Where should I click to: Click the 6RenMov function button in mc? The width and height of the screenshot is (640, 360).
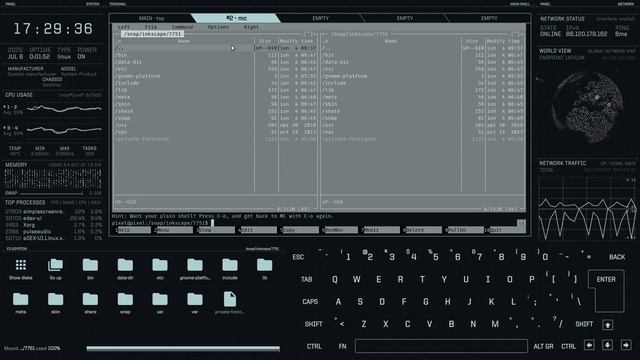click(x=340, y=230)
